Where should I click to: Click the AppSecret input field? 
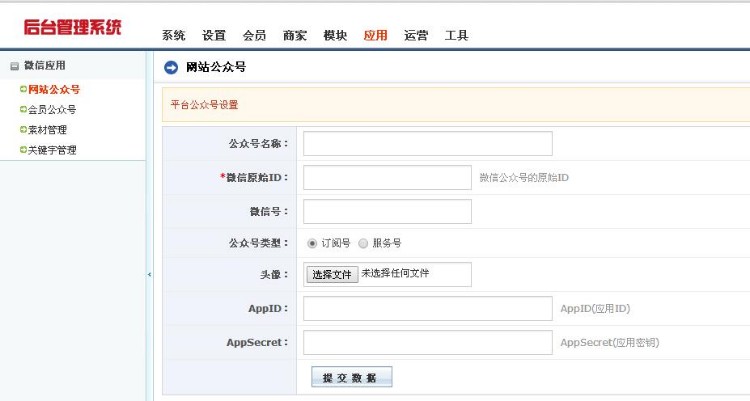tap(428, 343)
